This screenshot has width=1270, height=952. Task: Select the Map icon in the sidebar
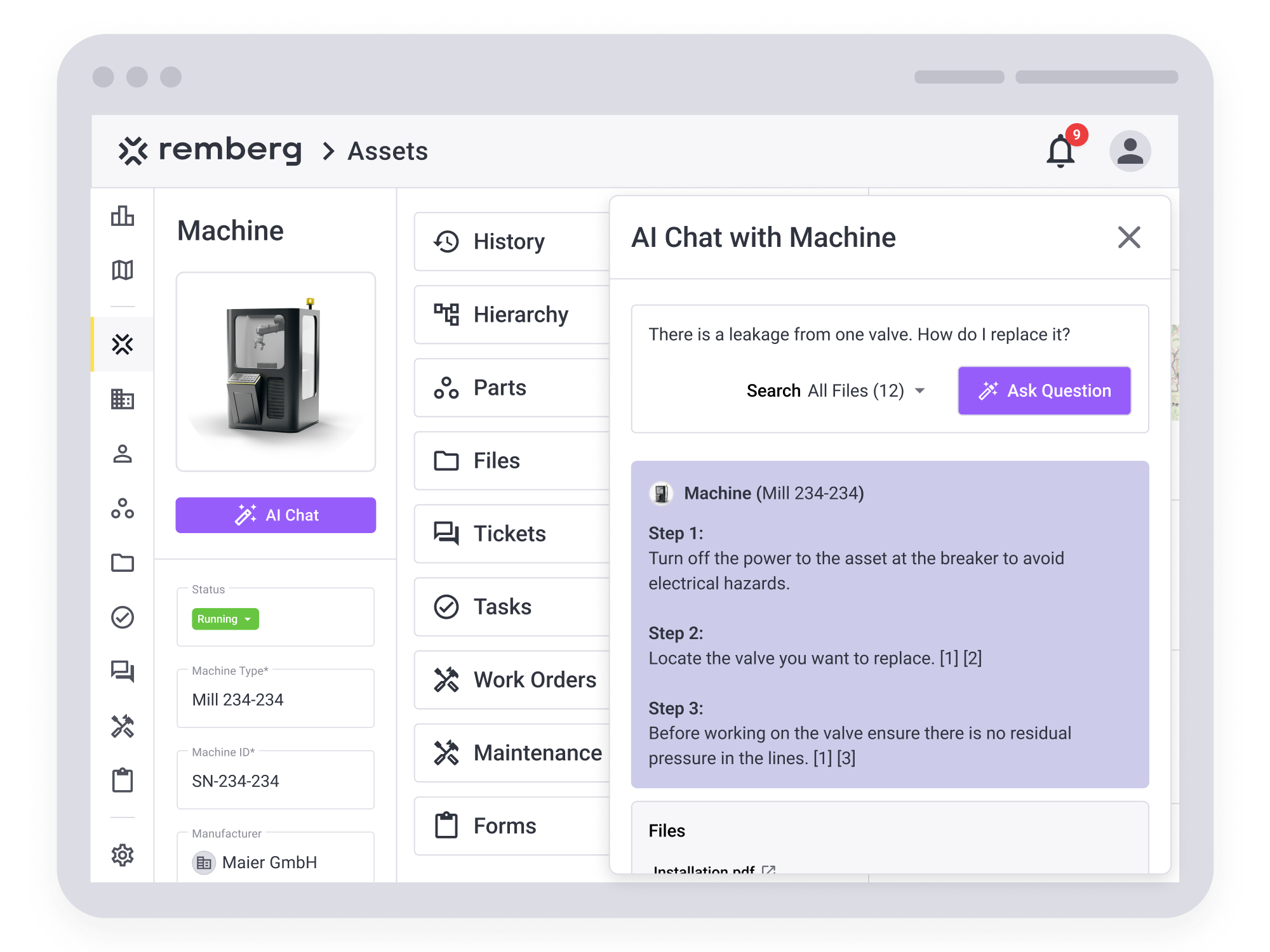(123, 270)
